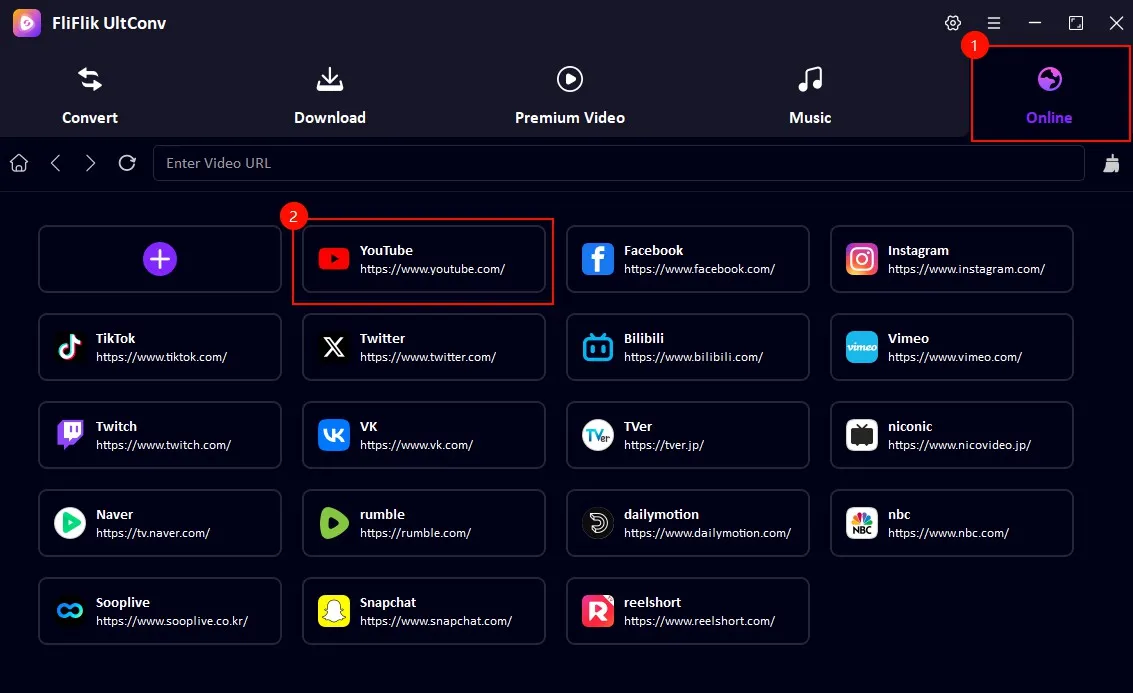
Task: Open the Vimeo downloader option
Action: pos(951,347)
